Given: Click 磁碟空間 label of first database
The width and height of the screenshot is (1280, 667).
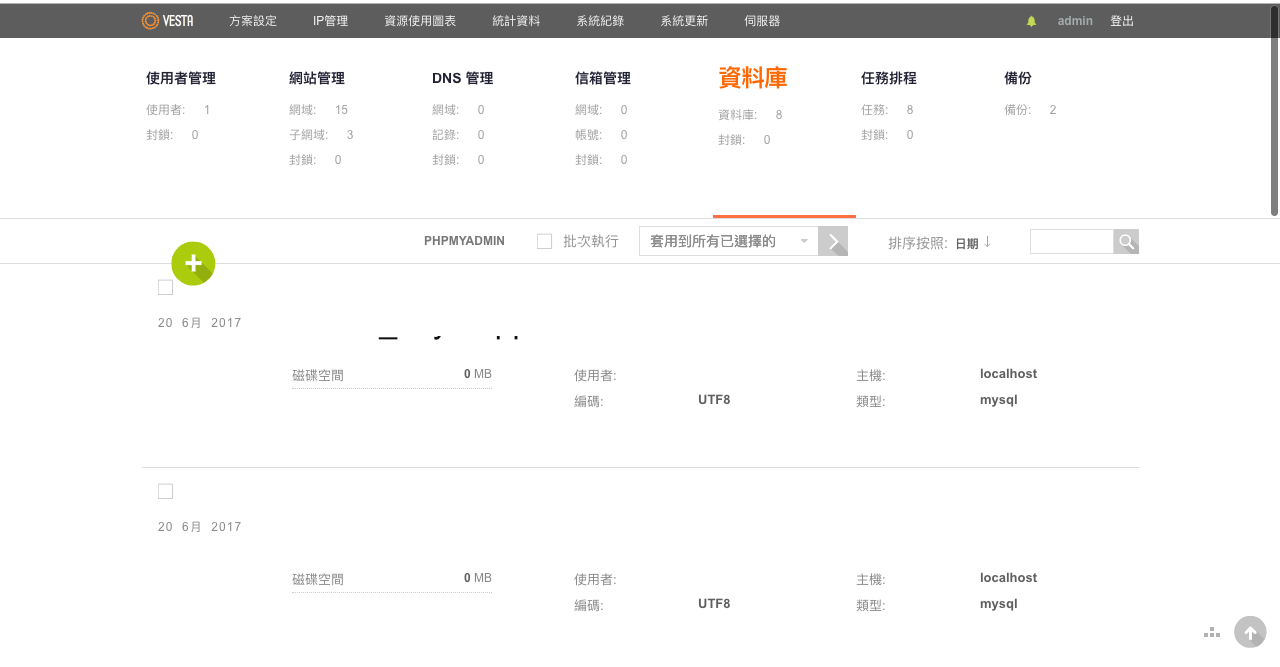Looking at the screenshot, I should click(318, 376).
